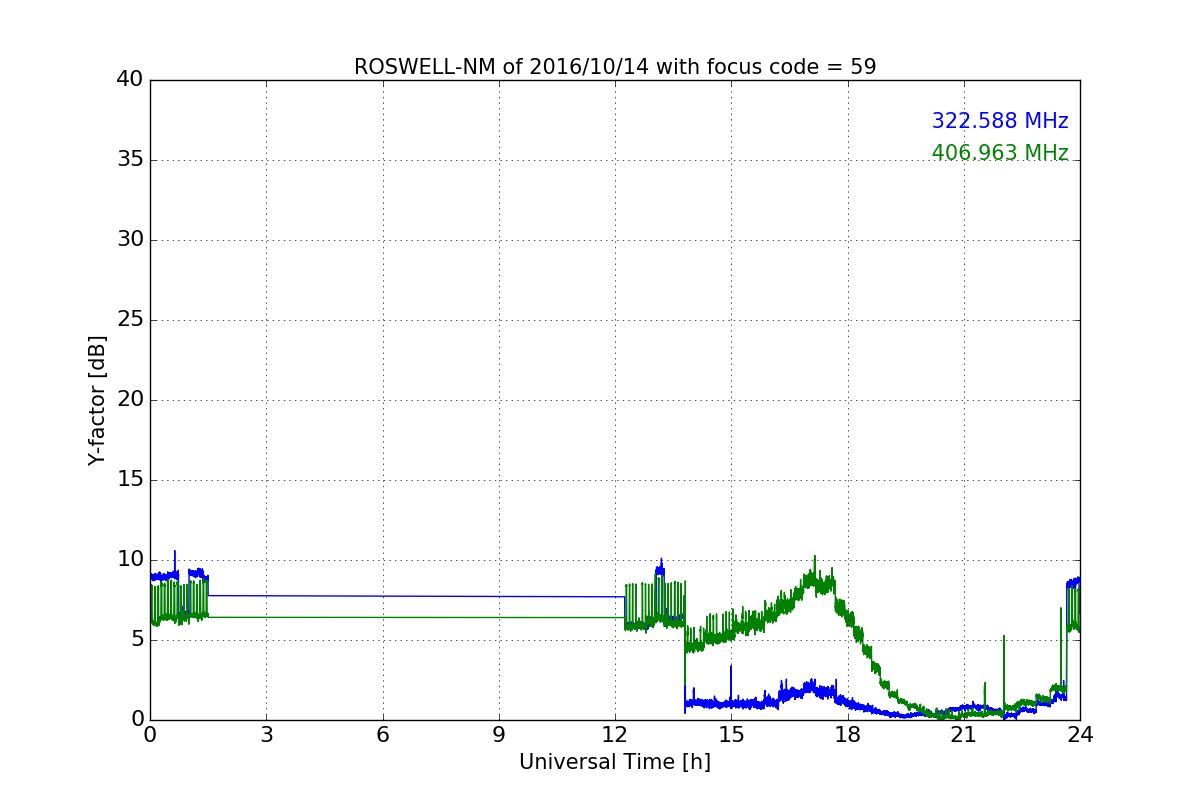Image resolution: width=1200 pixels, height=800 pixels.
Task: Click the x-axis tick label '12'
Action: pos(615,735)
